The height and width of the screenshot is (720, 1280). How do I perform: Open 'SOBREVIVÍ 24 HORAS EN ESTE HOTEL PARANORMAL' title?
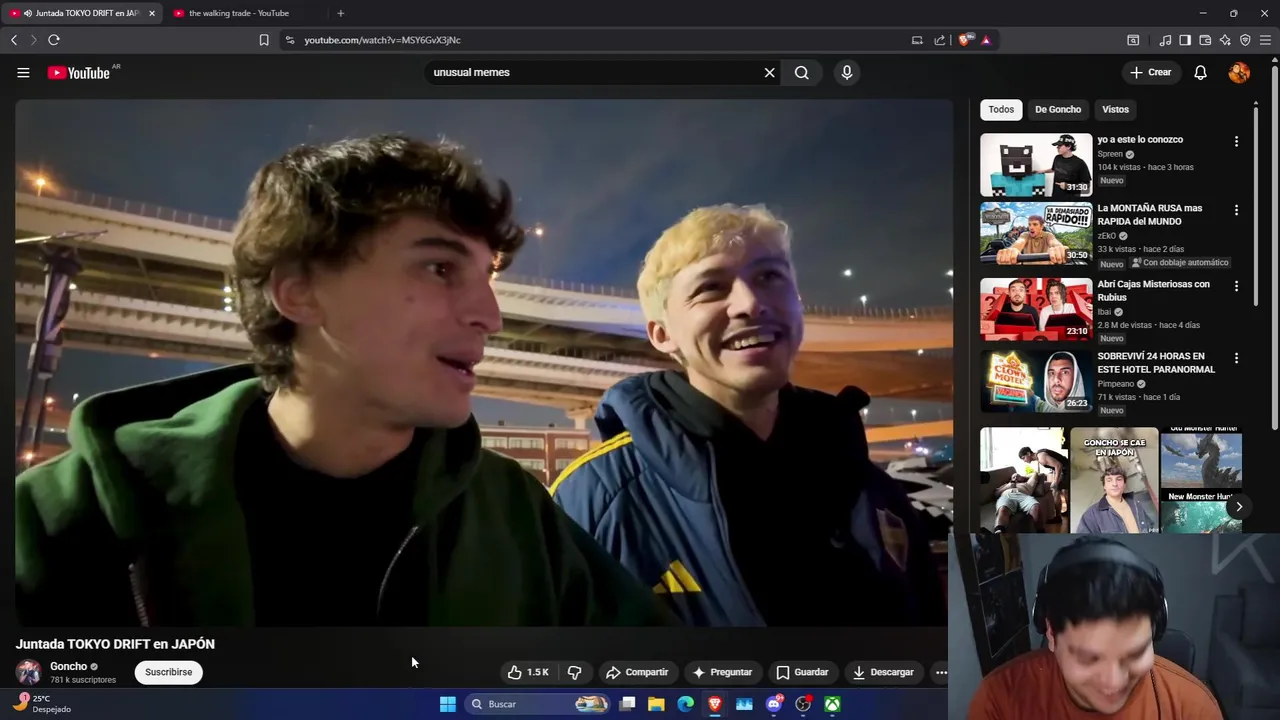1156,363
